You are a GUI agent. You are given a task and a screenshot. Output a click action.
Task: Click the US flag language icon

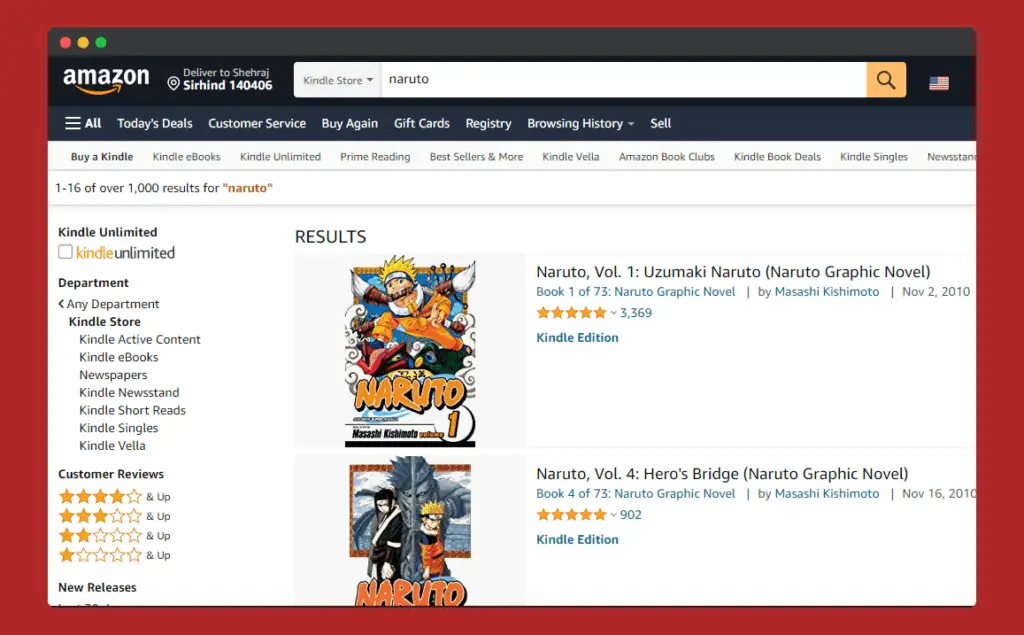[938, 83]
